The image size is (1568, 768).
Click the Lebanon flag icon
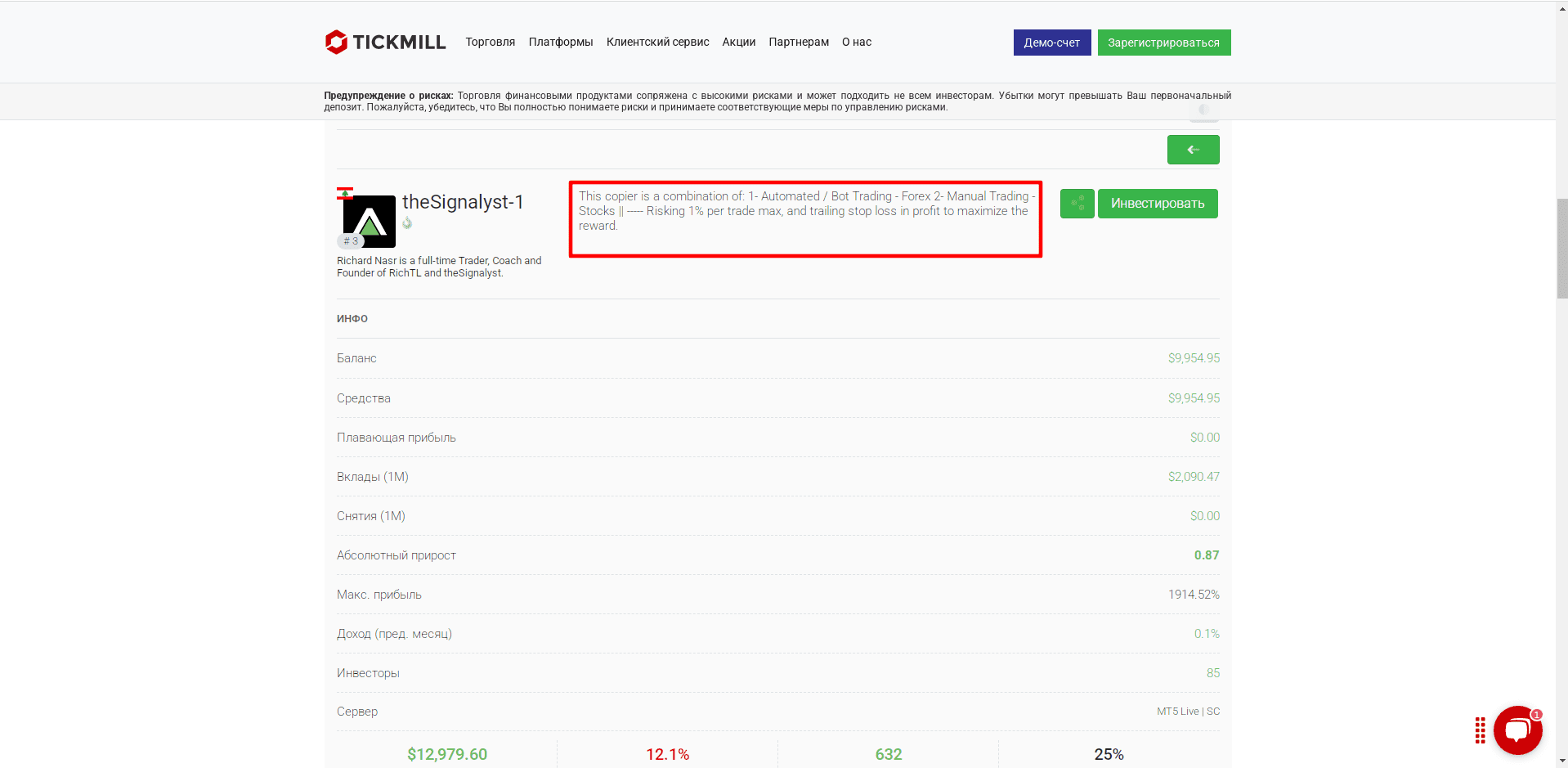[345, 193]
